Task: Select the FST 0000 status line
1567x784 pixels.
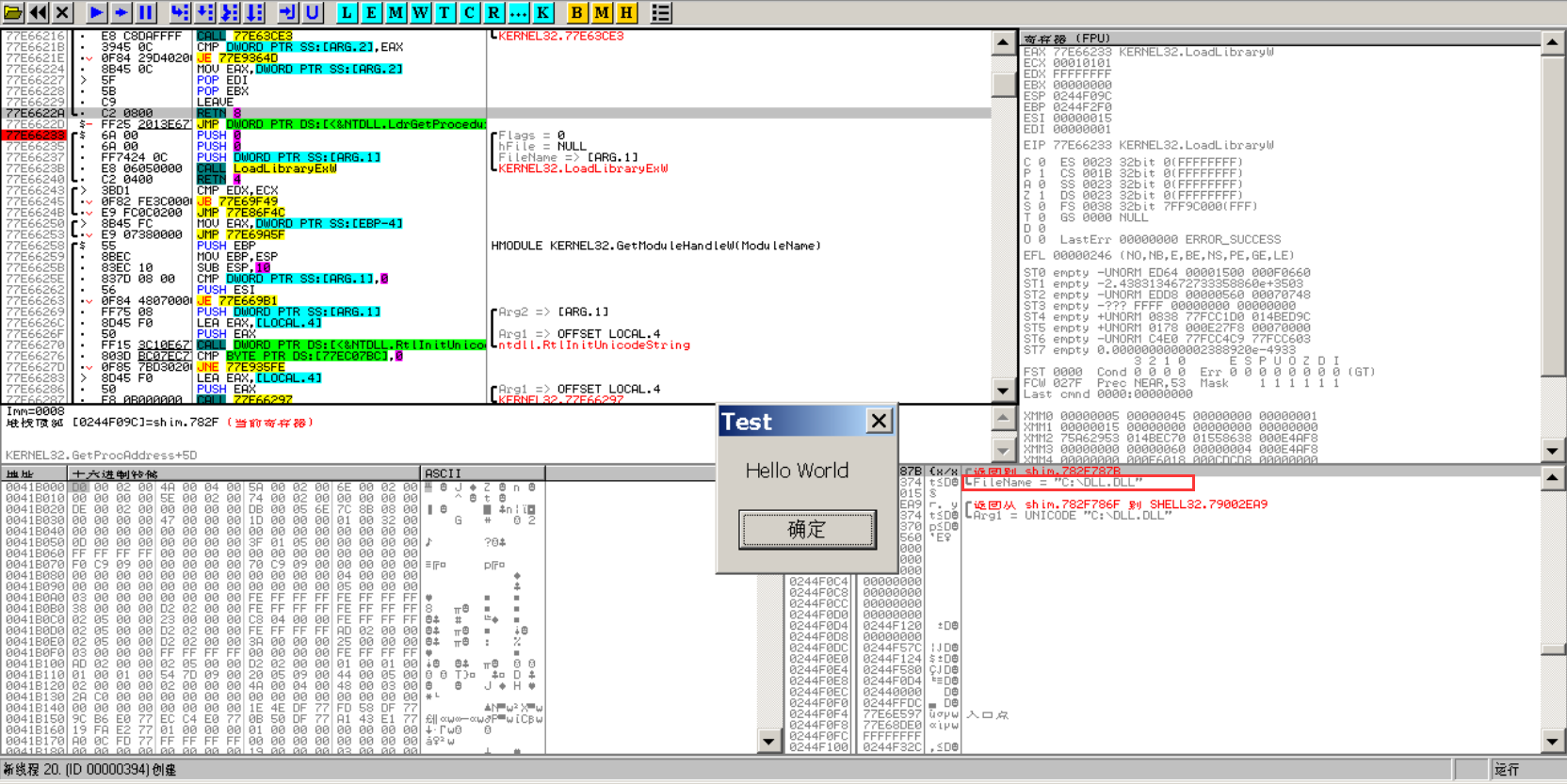Action: point(1198,372)
